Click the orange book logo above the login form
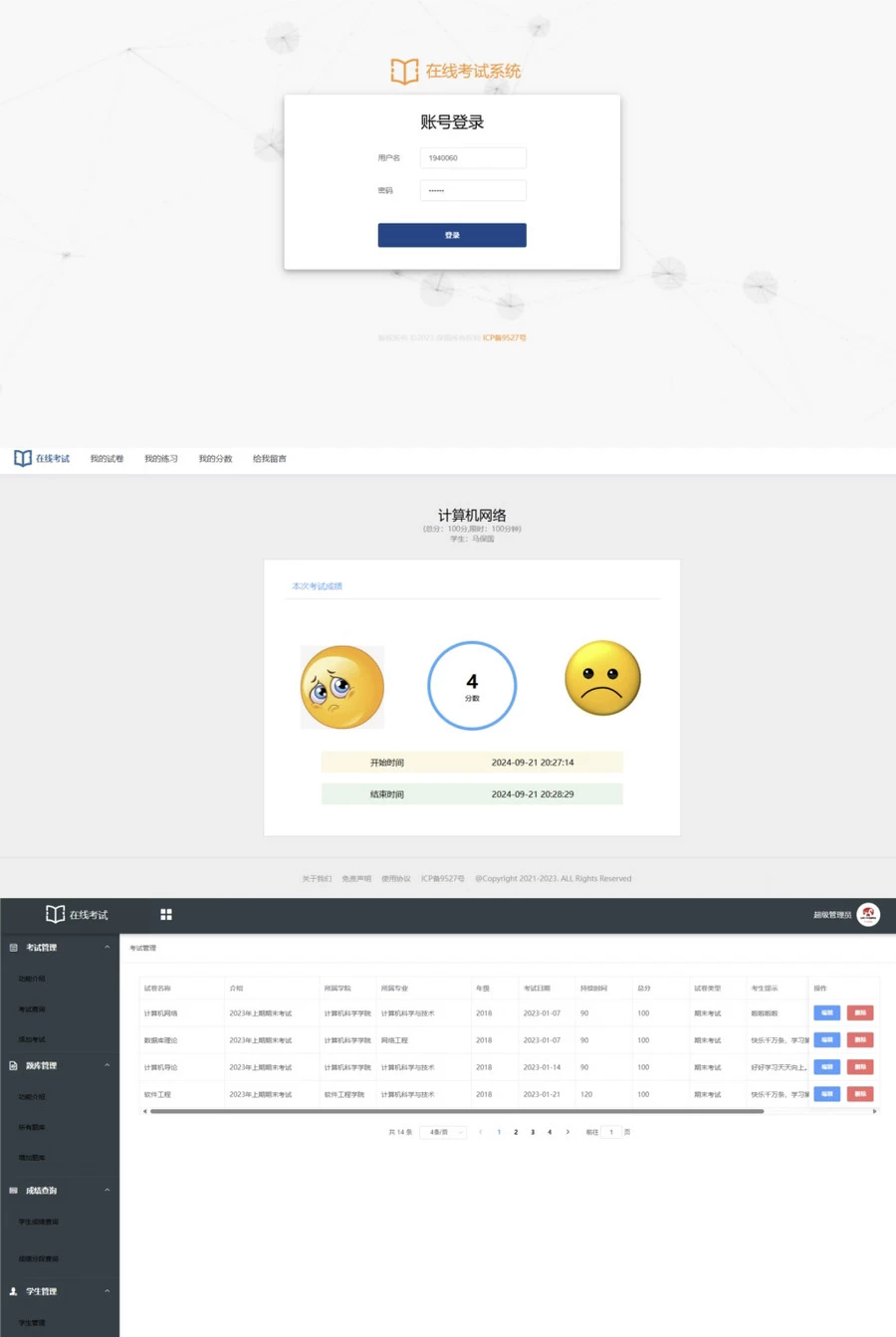This screenshot has height=1337, width=896. pos(404,71)
